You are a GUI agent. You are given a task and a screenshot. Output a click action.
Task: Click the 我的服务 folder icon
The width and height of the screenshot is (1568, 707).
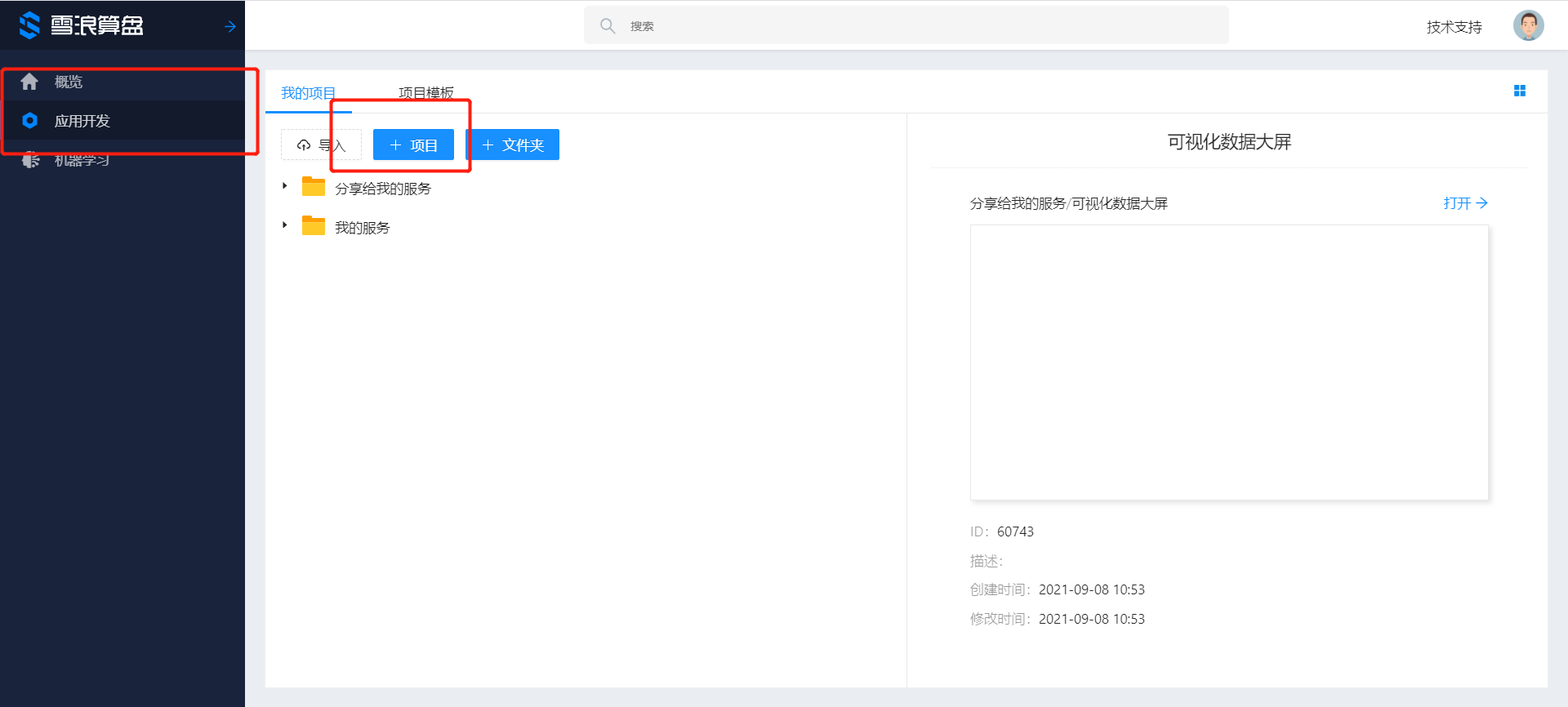pos(314,226)
